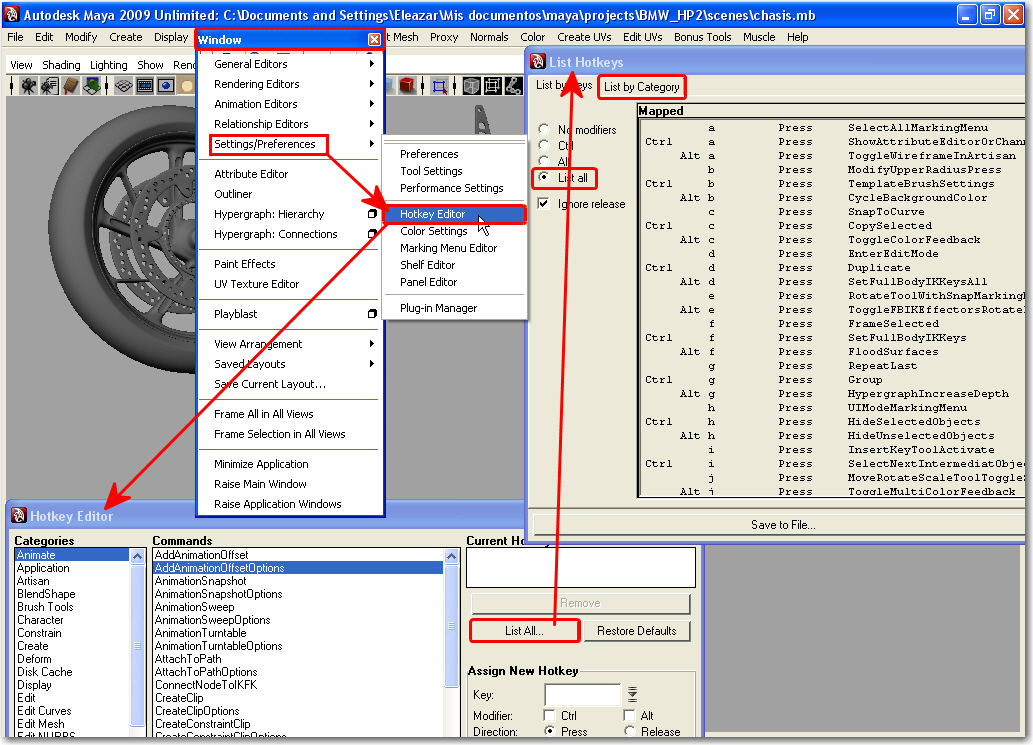Select the Artisan category
The image size is (1033, 745).
(33, 581)
